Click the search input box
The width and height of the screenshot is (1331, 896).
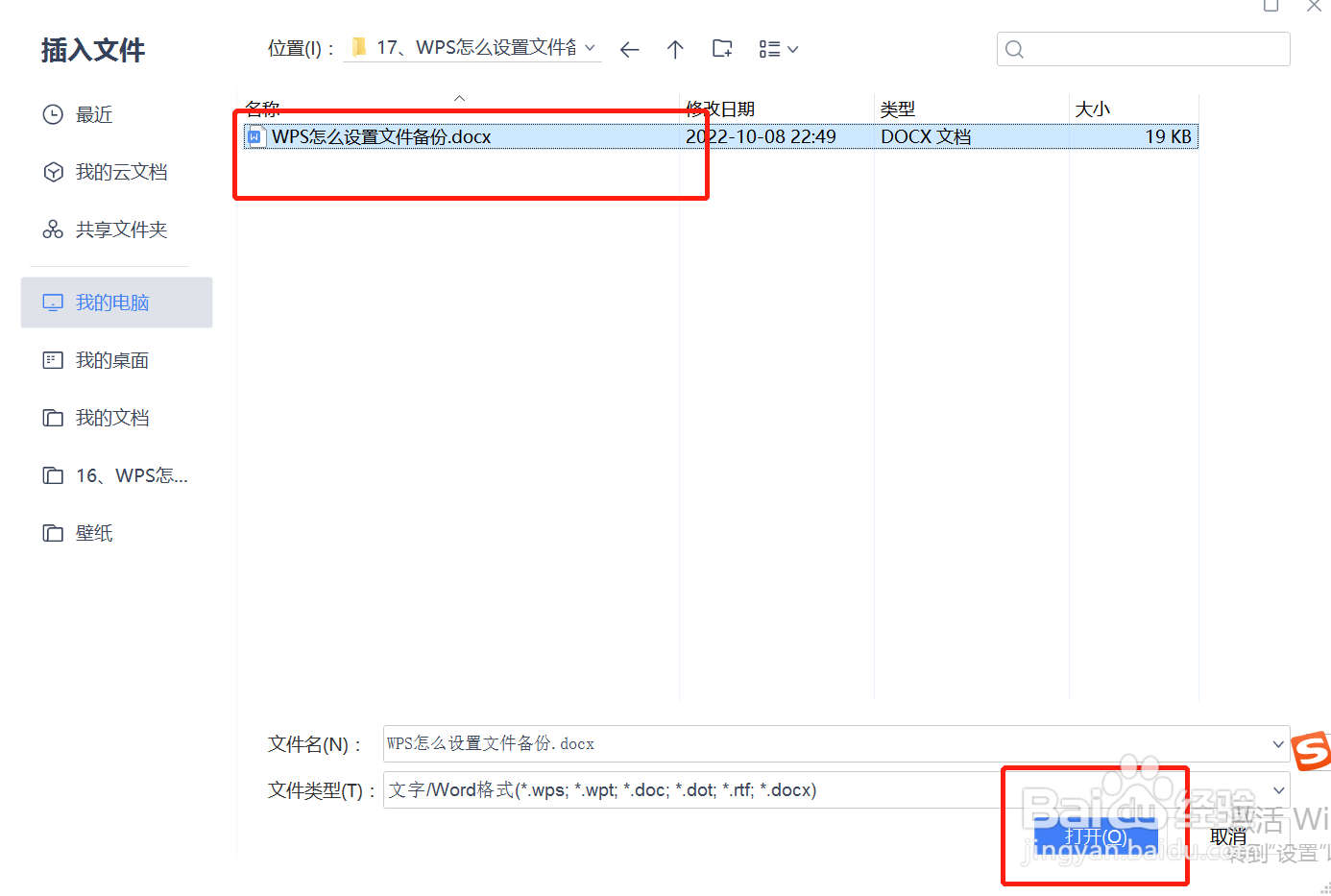1143,49
